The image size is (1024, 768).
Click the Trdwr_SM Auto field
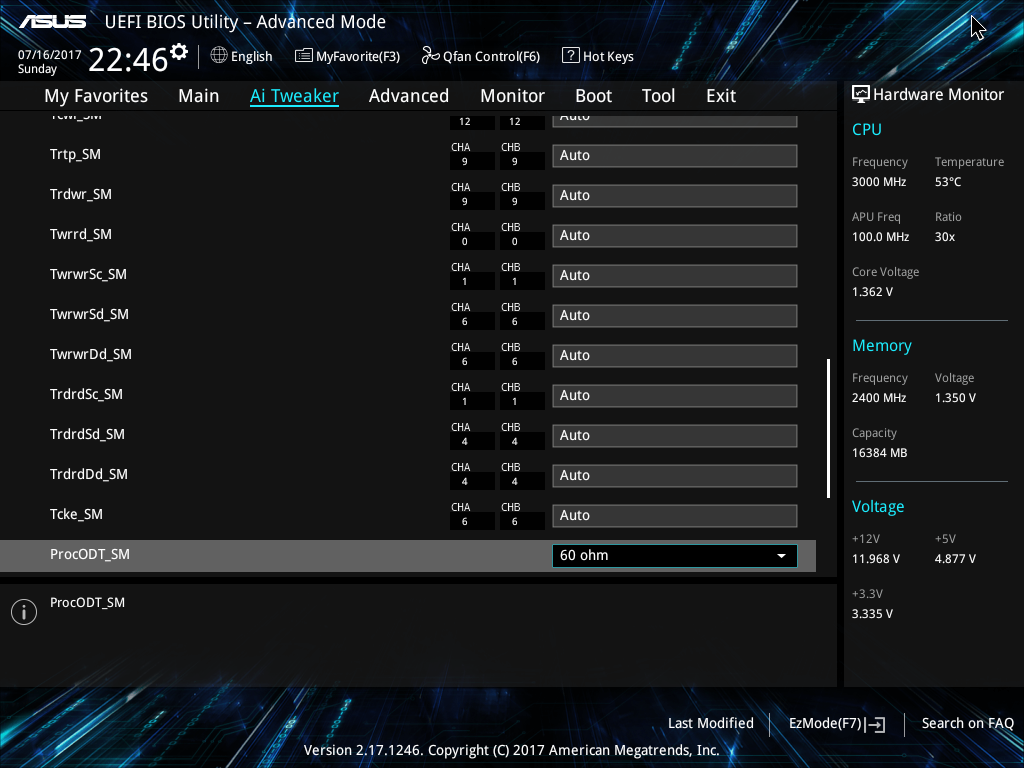tap(675, 196)
